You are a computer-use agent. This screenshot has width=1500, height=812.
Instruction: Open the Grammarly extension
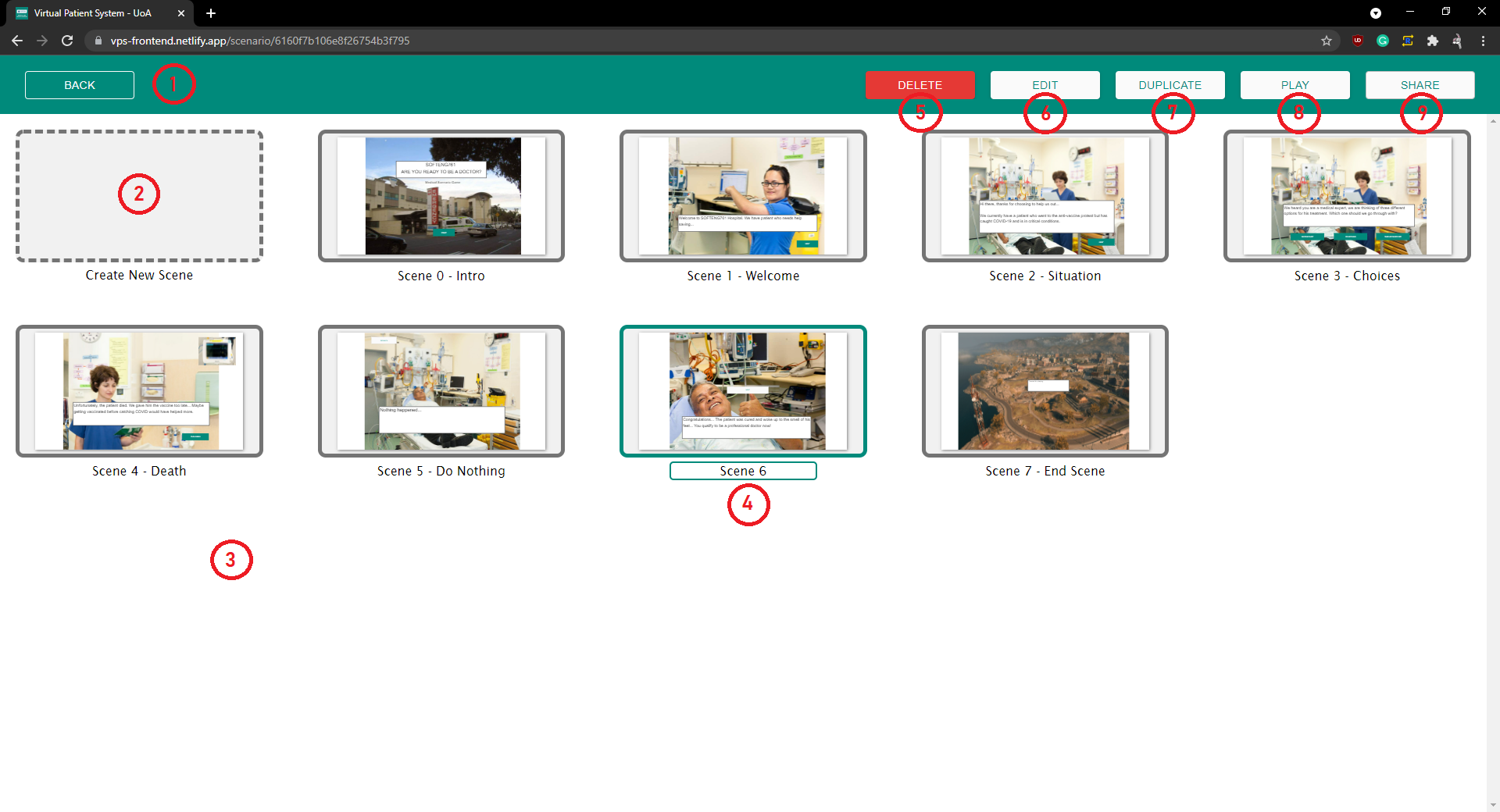pos(1383,41)
